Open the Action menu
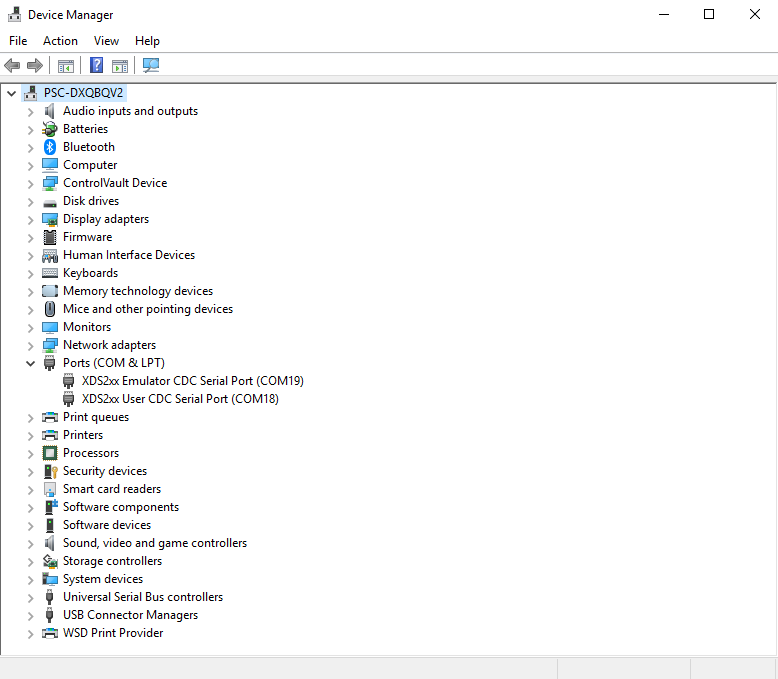 pyautogui.click(x=61, y=41)
